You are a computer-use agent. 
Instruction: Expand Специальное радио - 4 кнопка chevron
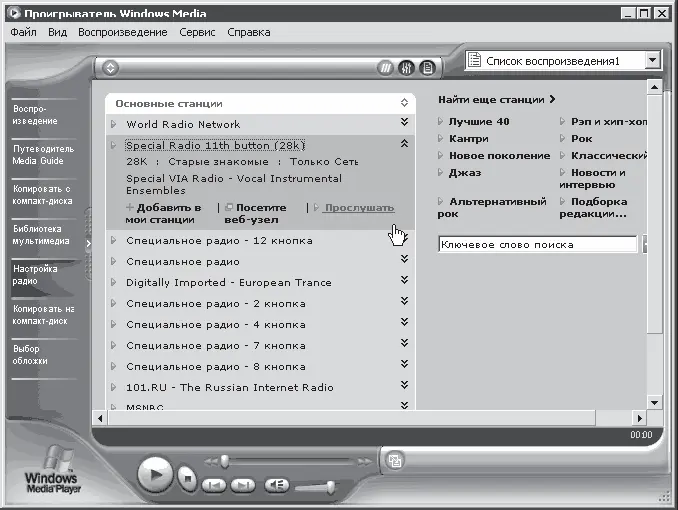404,322
